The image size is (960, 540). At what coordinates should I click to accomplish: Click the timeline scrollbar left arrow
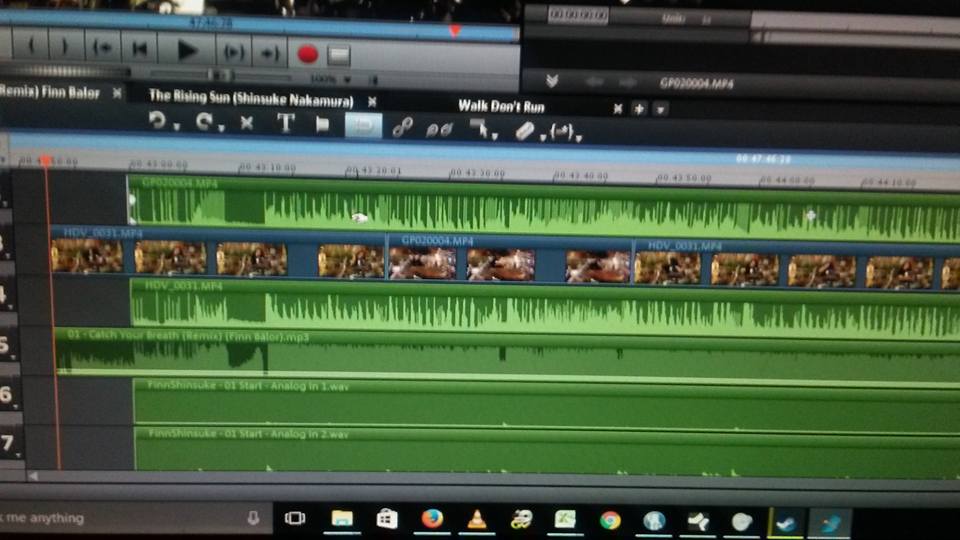click(33, 476)
